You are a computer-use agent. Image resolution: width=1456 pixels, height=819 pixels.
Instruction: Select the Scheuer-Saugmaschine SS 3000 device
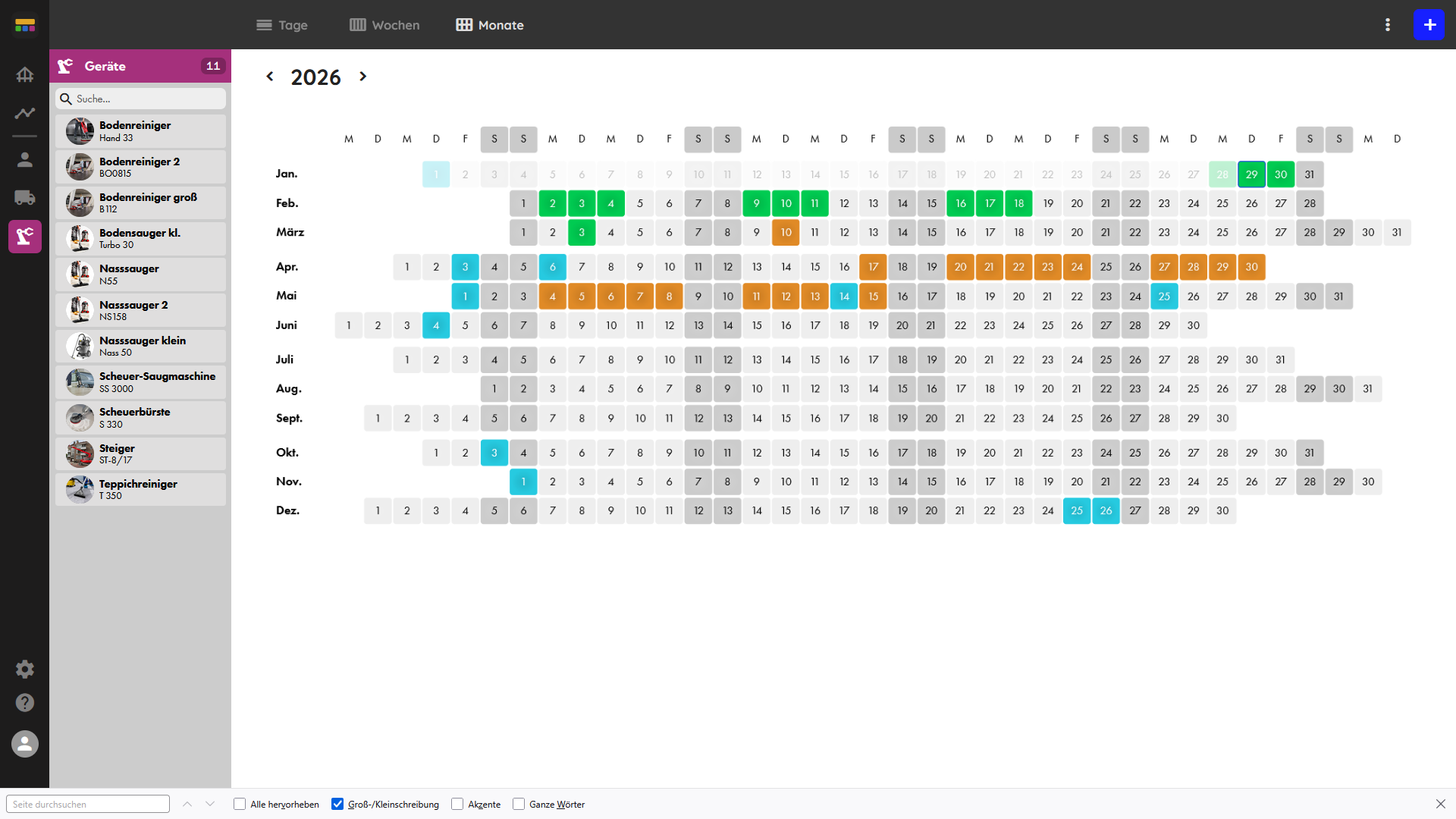tap(141, 382)
